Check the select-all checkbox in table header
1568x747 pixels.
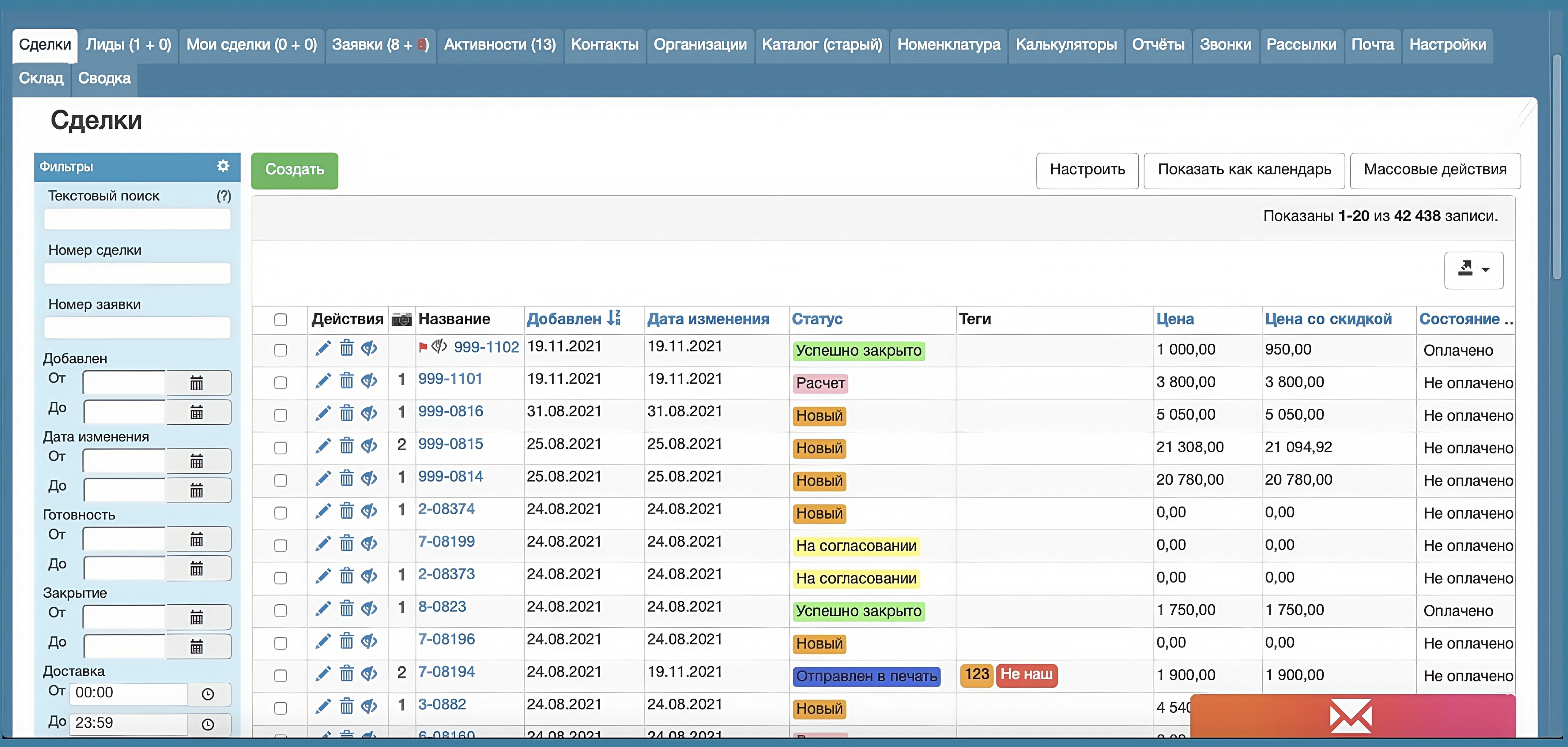[281, 320]
